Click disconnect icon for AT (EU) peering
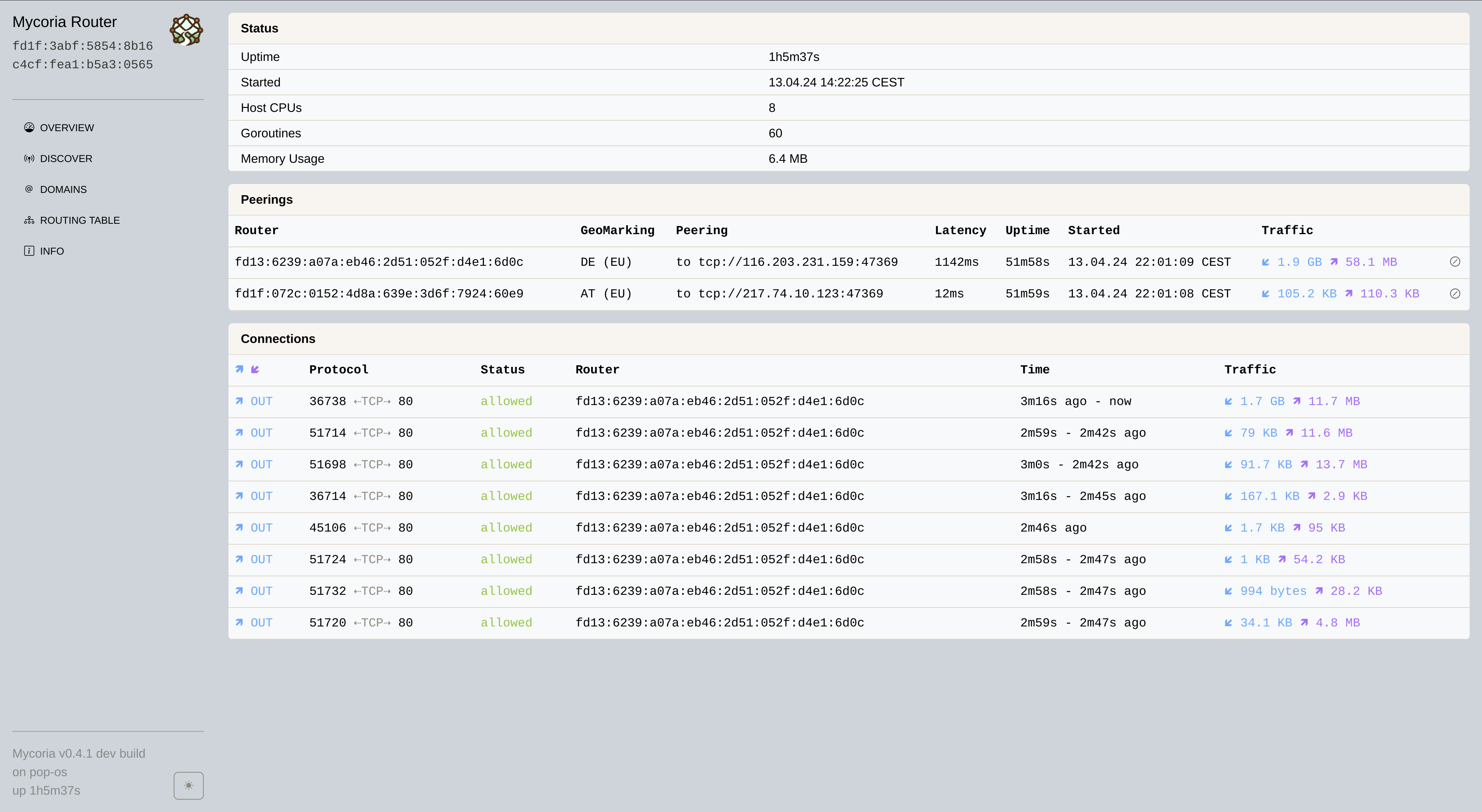This screenshot has width=1482, height=812. point(1455,293)
